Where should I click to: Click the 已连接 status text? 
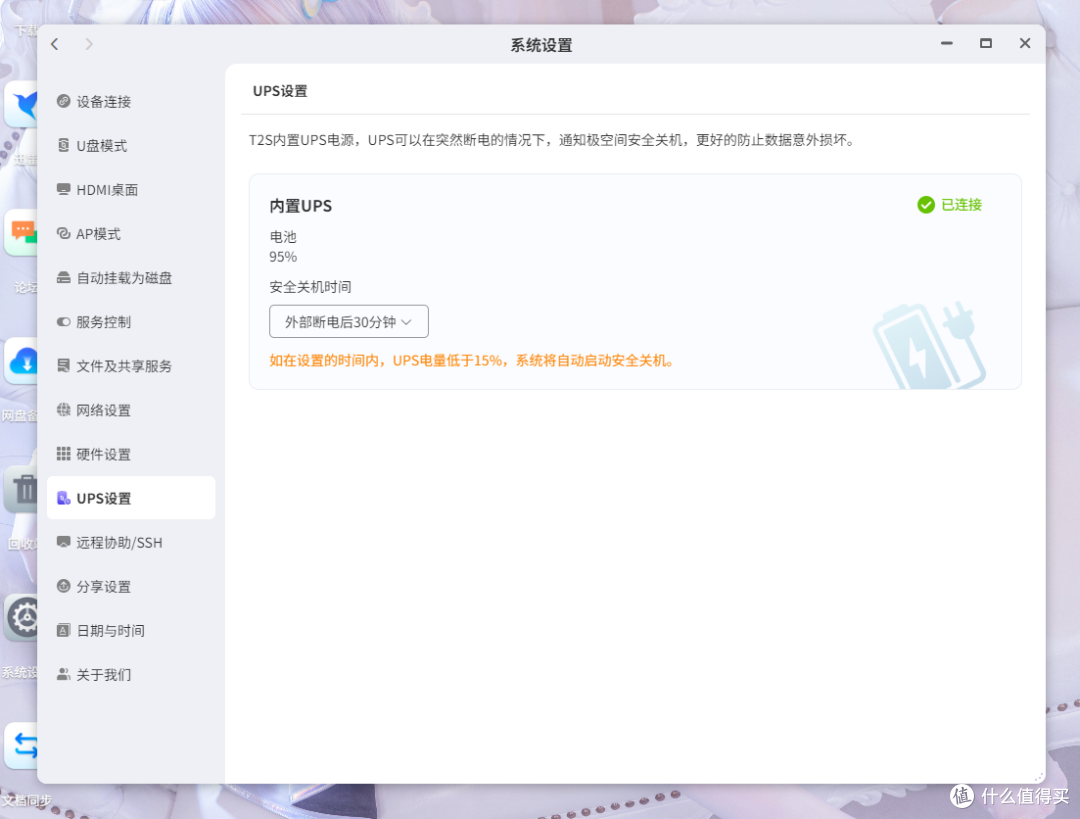(x=961, y=205)
